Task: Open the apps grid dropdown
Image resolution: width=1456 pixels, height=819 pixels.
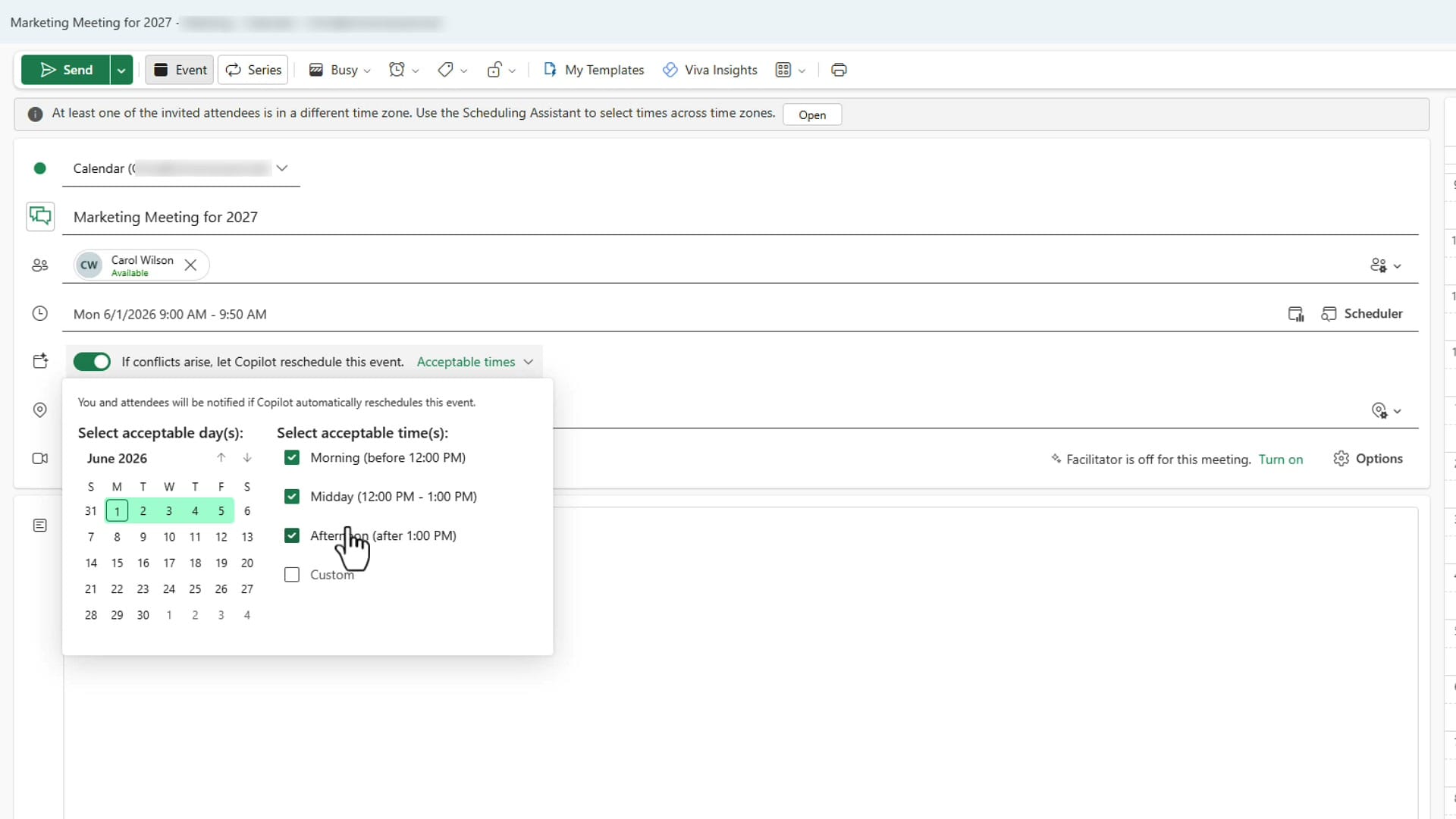Action: click(790, 70)
